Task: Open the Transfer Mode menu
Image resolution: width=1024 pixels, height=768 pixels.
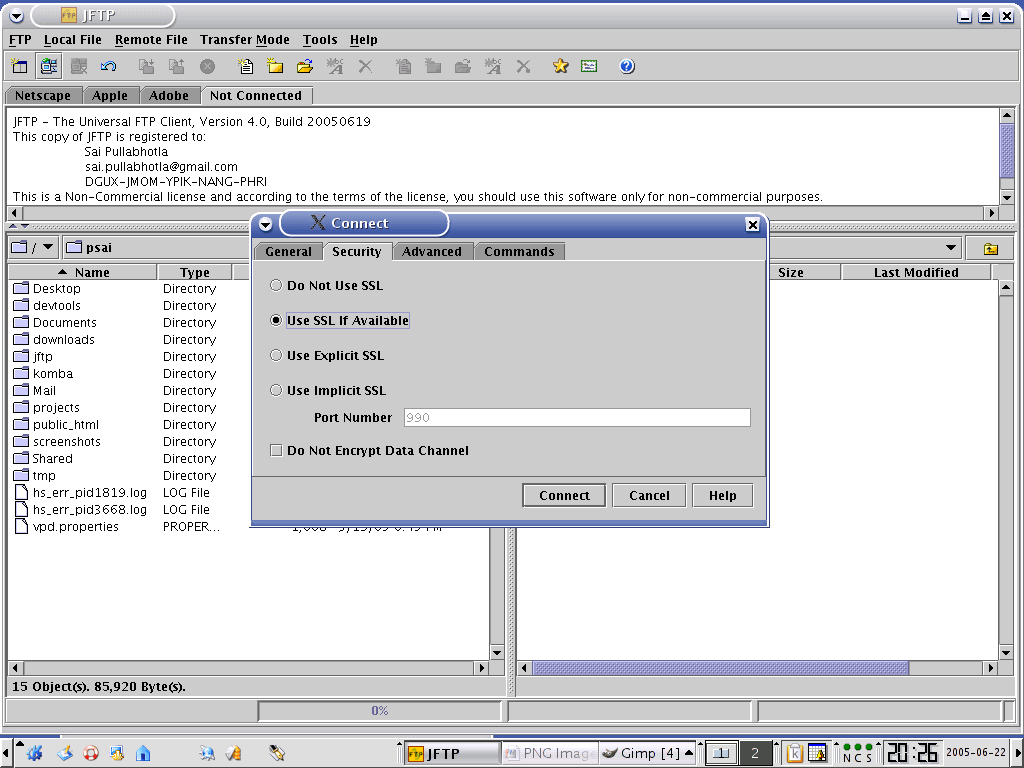Action: (244, 40)
